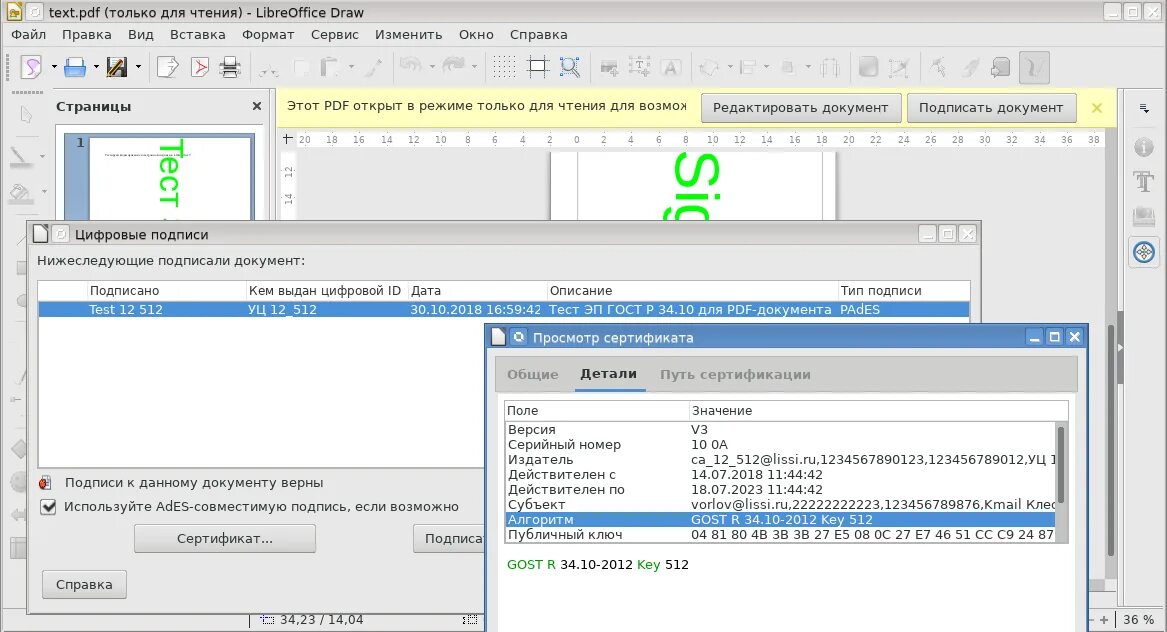Click the Сертификат... button
This screenshot has height=632, width=1167.
(x=225, y=538)
